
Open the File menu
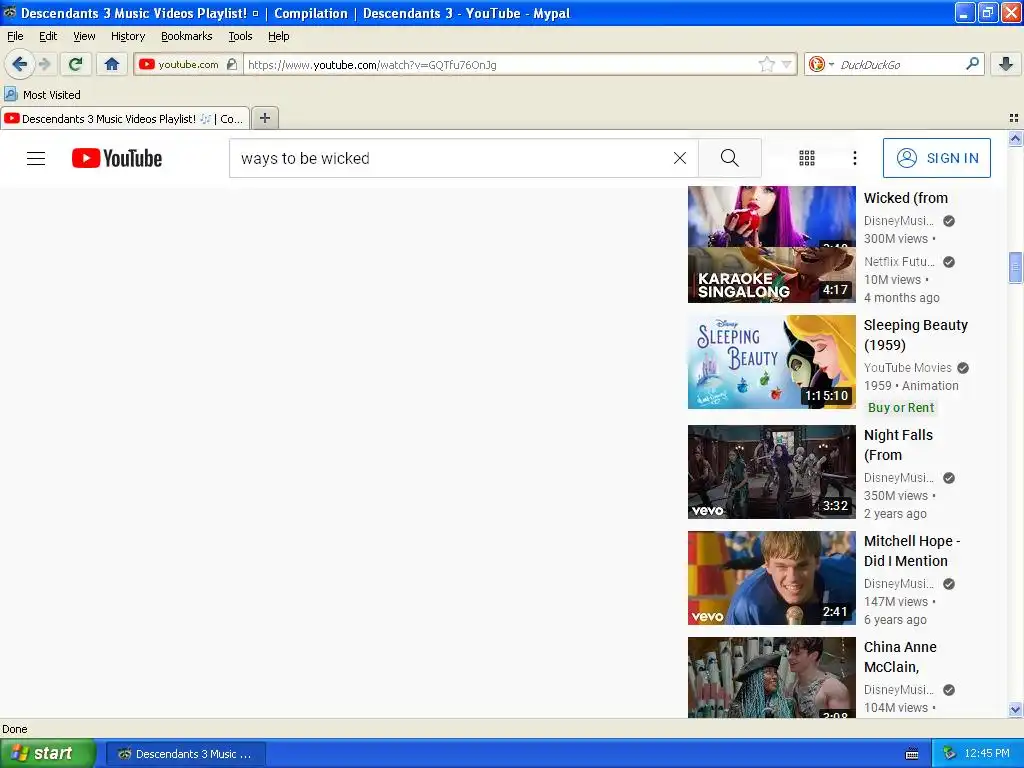click(x=15, y=36)
